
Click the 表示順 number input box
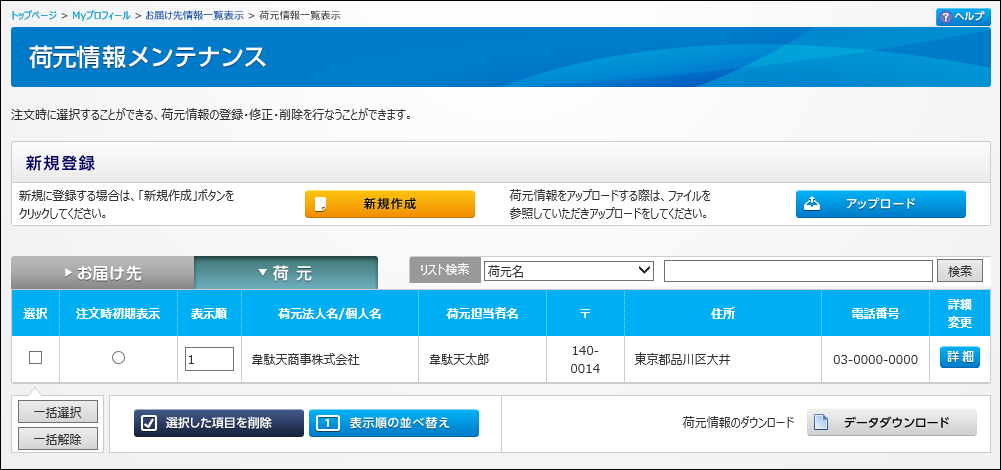[209, 359]
